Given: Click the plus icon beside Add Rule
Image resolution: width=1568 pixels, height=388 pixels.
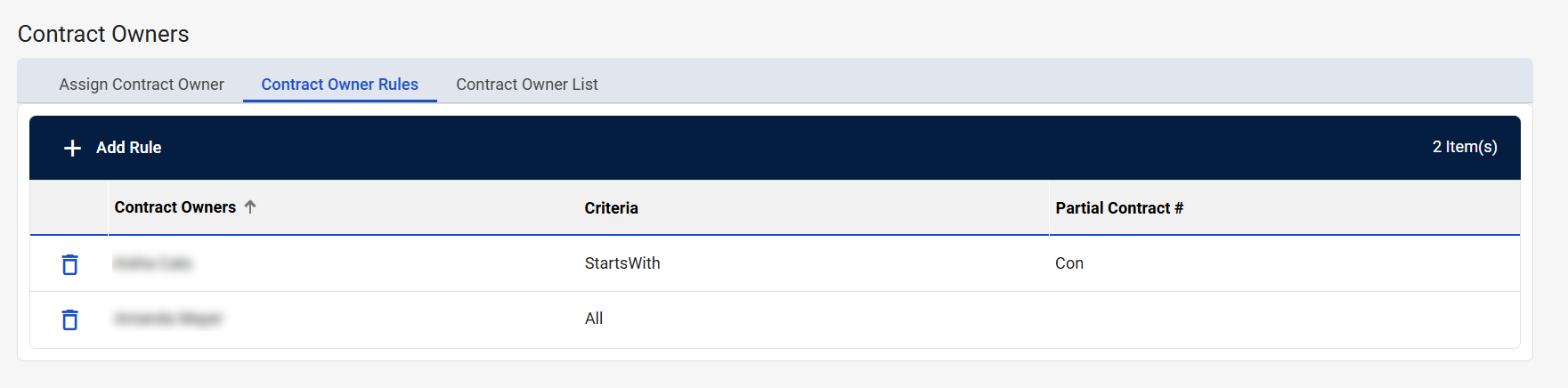Looking at the screenshot, I should 73,148.
